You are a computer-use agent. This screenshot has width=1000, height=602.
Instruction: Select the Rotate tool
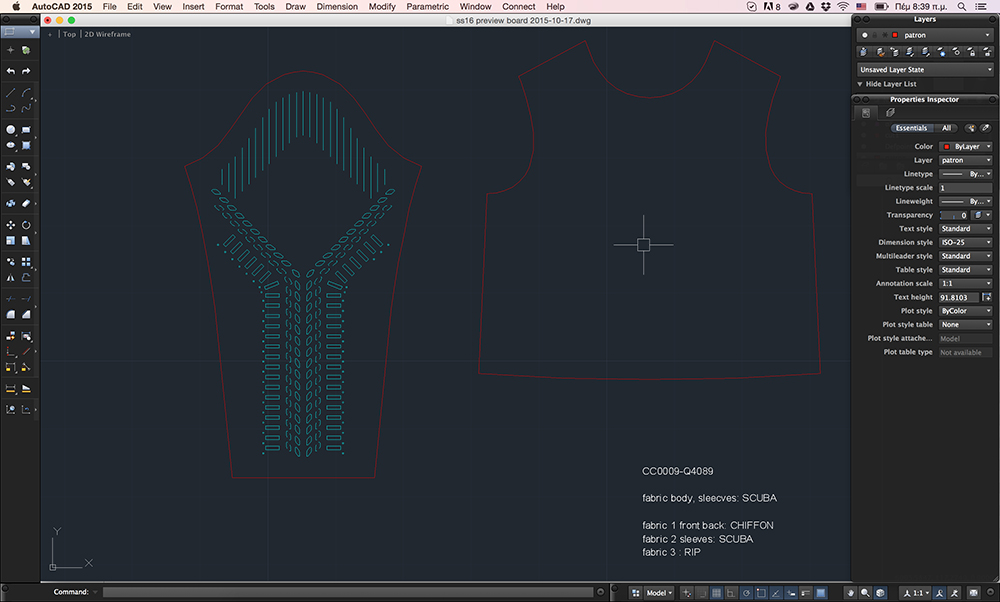coord(26,225)
